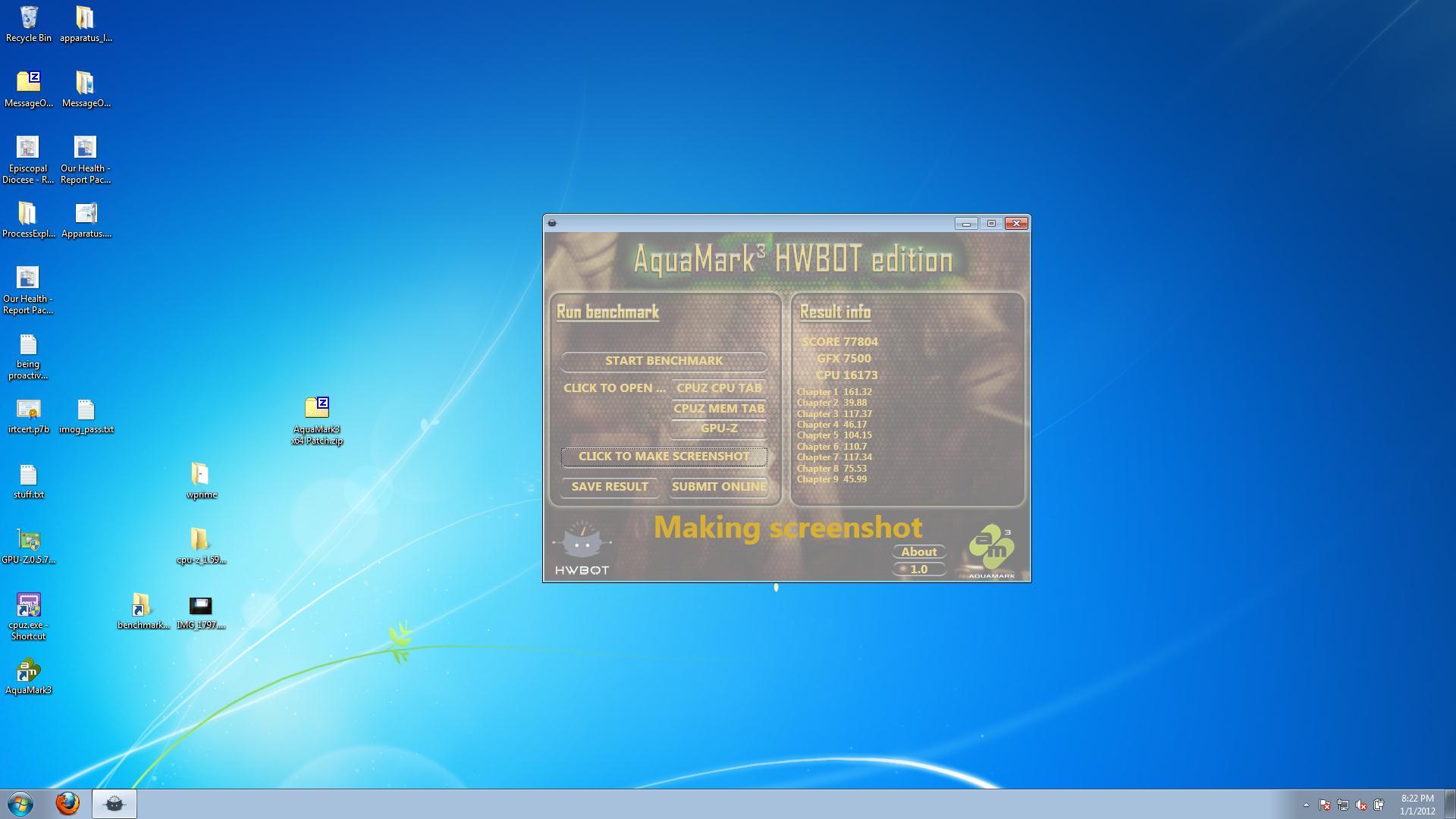Select the wprime folder icon
The width and height of the screenshot is (1456, 819).
[201, 482]
